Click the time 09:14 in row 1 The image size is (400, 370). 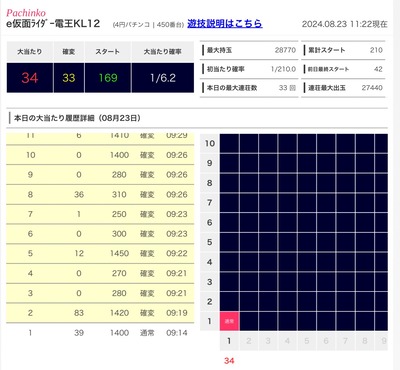pyautogui.click(x=177, y=333)
